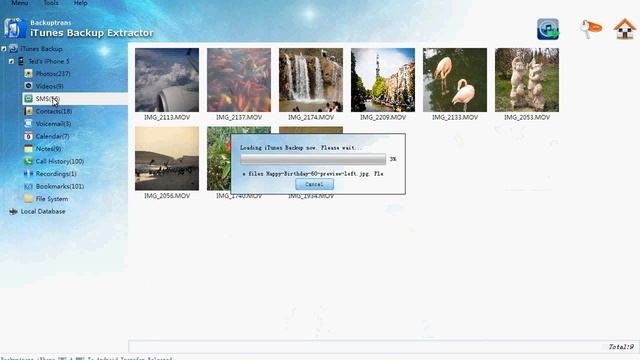Click the Backuptrans app logo icon
The image size is (640, 360).
pyautogui.click(x=14, y=28)
